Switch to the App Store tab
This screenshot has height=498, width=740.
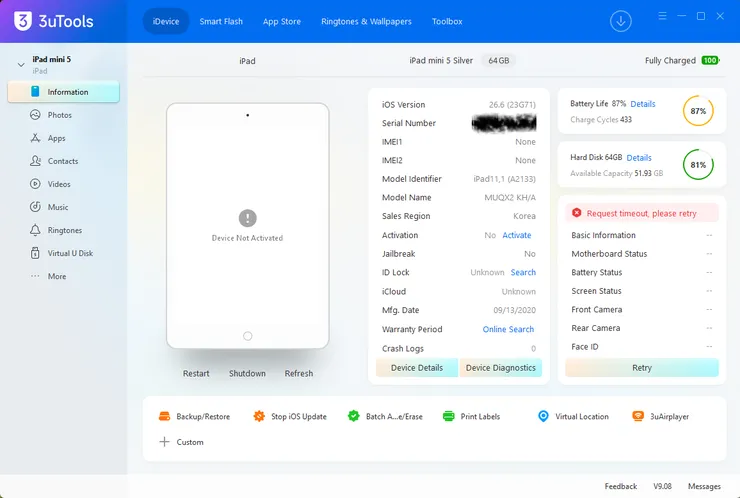coord(282,21)
